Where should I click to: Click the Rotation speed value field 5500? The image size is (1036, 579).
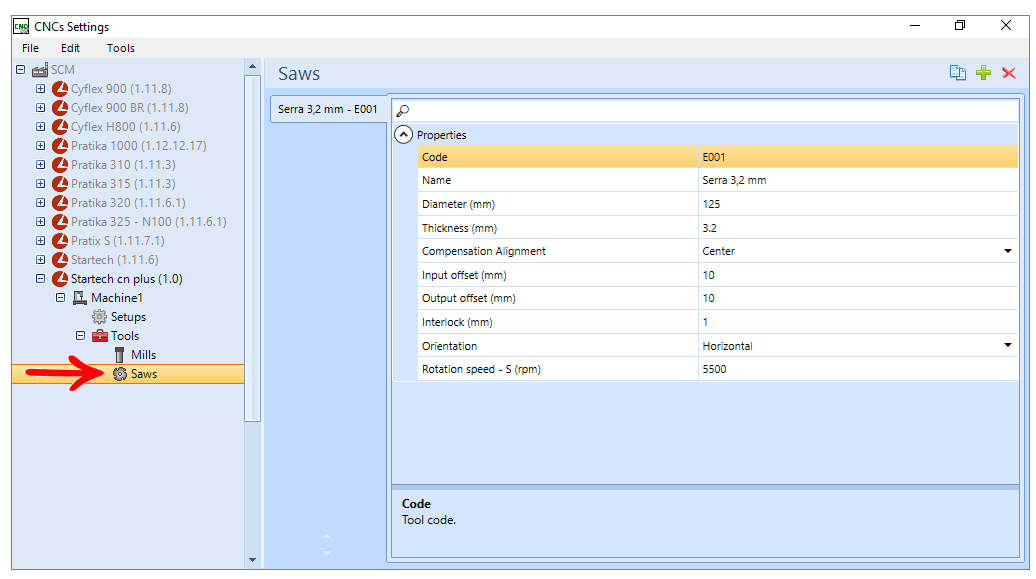coord(858,369)
